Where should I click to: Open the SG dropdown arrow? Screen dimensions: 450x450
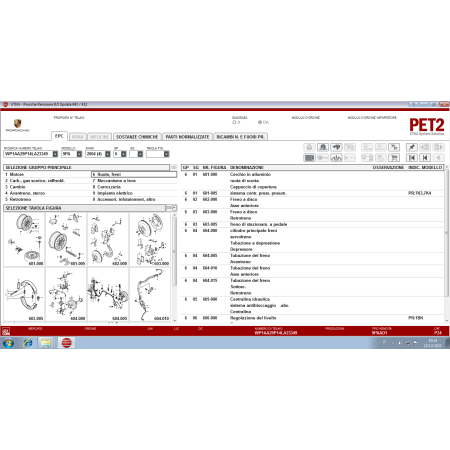click(140, 154)
